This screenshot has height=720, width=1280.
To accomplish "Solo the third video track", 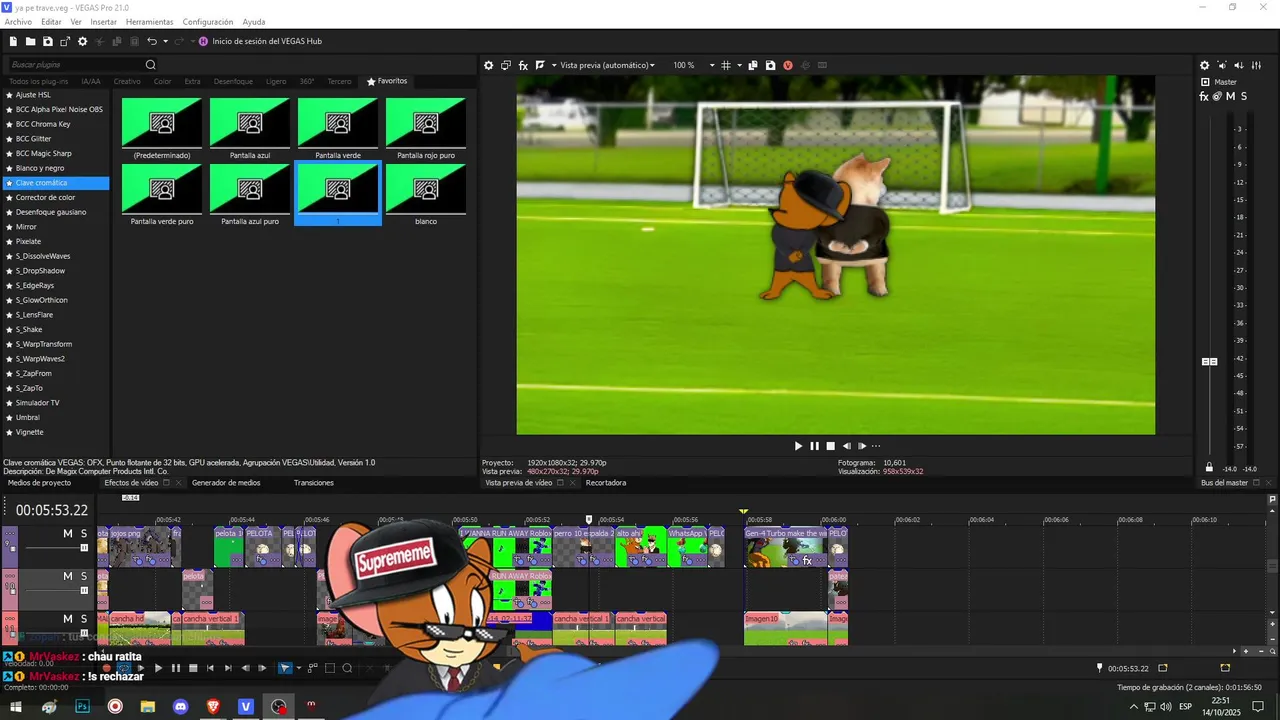I will pos(84,619).
